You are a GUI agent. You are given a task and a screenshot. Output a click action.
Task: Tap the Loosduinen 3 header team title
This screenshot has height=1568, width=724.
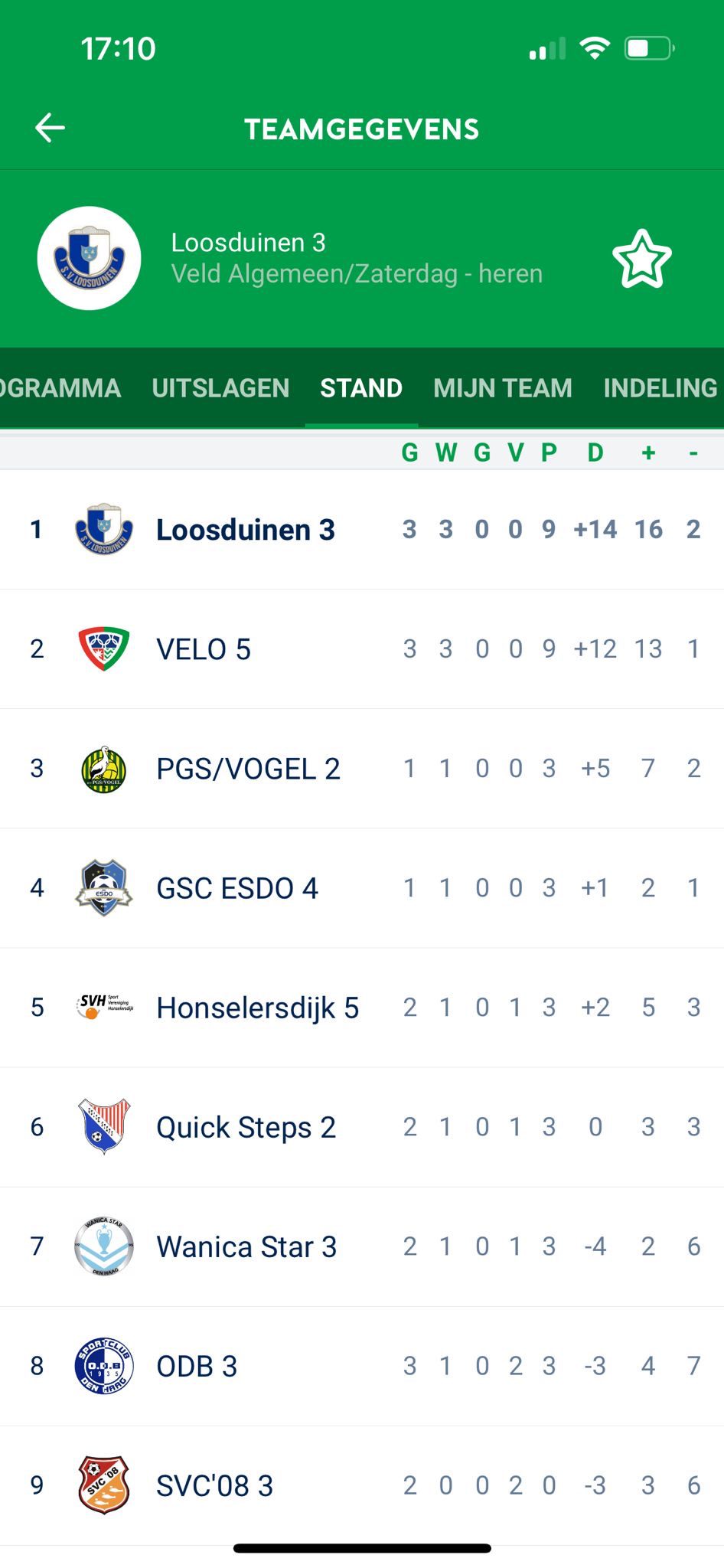pos(248,243)
